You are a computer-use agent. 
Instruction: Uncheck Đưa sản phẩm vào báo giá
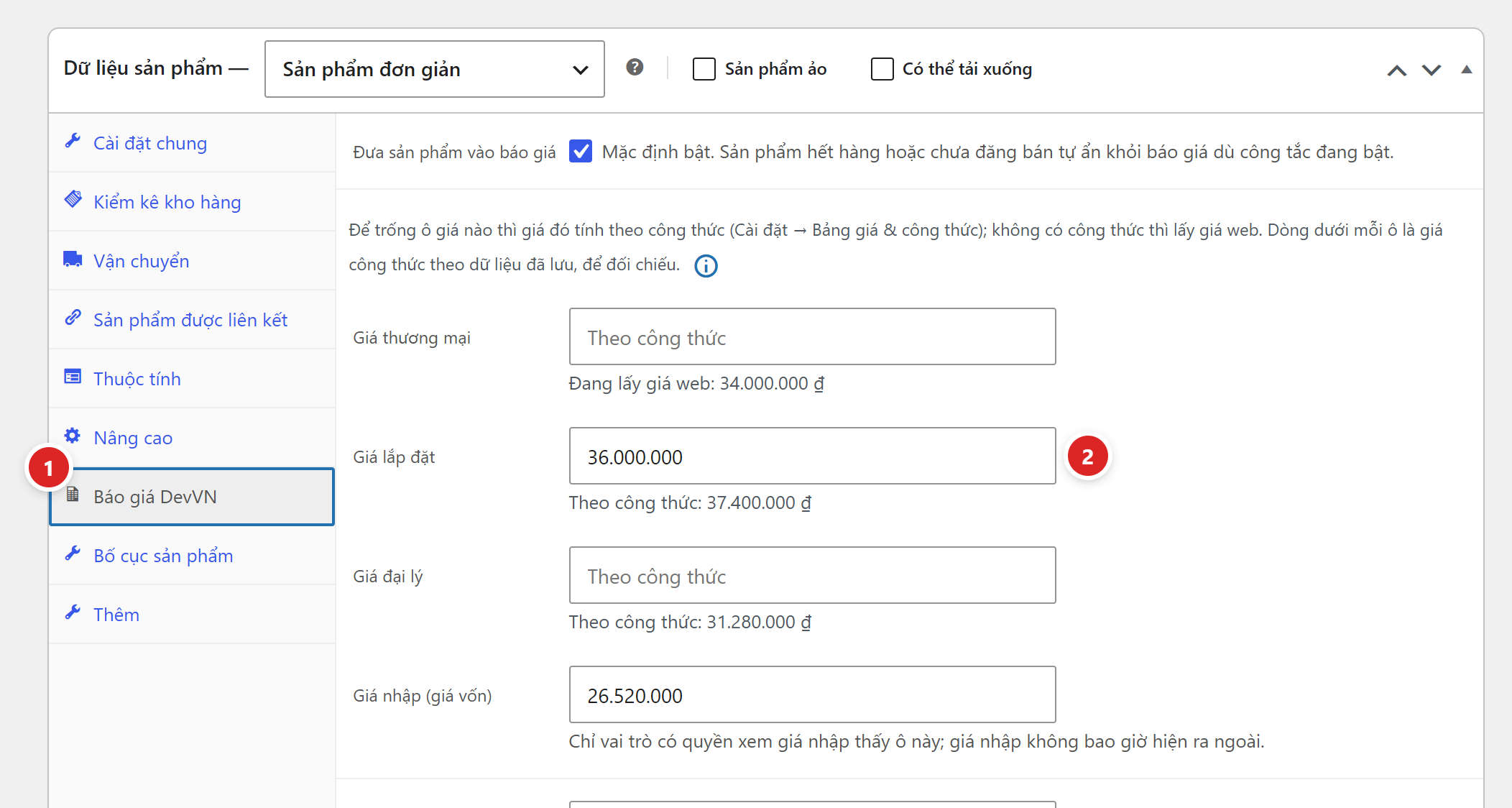tap(581, 152)
